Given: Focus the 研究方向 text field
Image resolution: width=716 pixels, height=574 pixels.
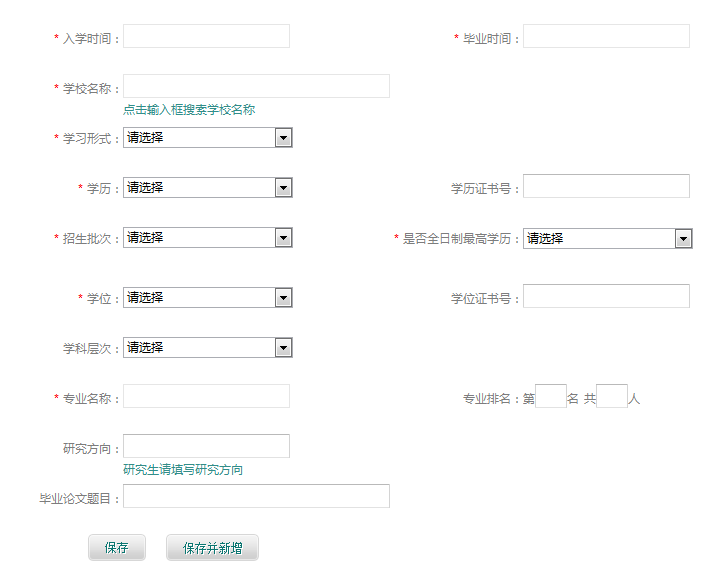Looking at the screenshot, I should coord(206,447).
